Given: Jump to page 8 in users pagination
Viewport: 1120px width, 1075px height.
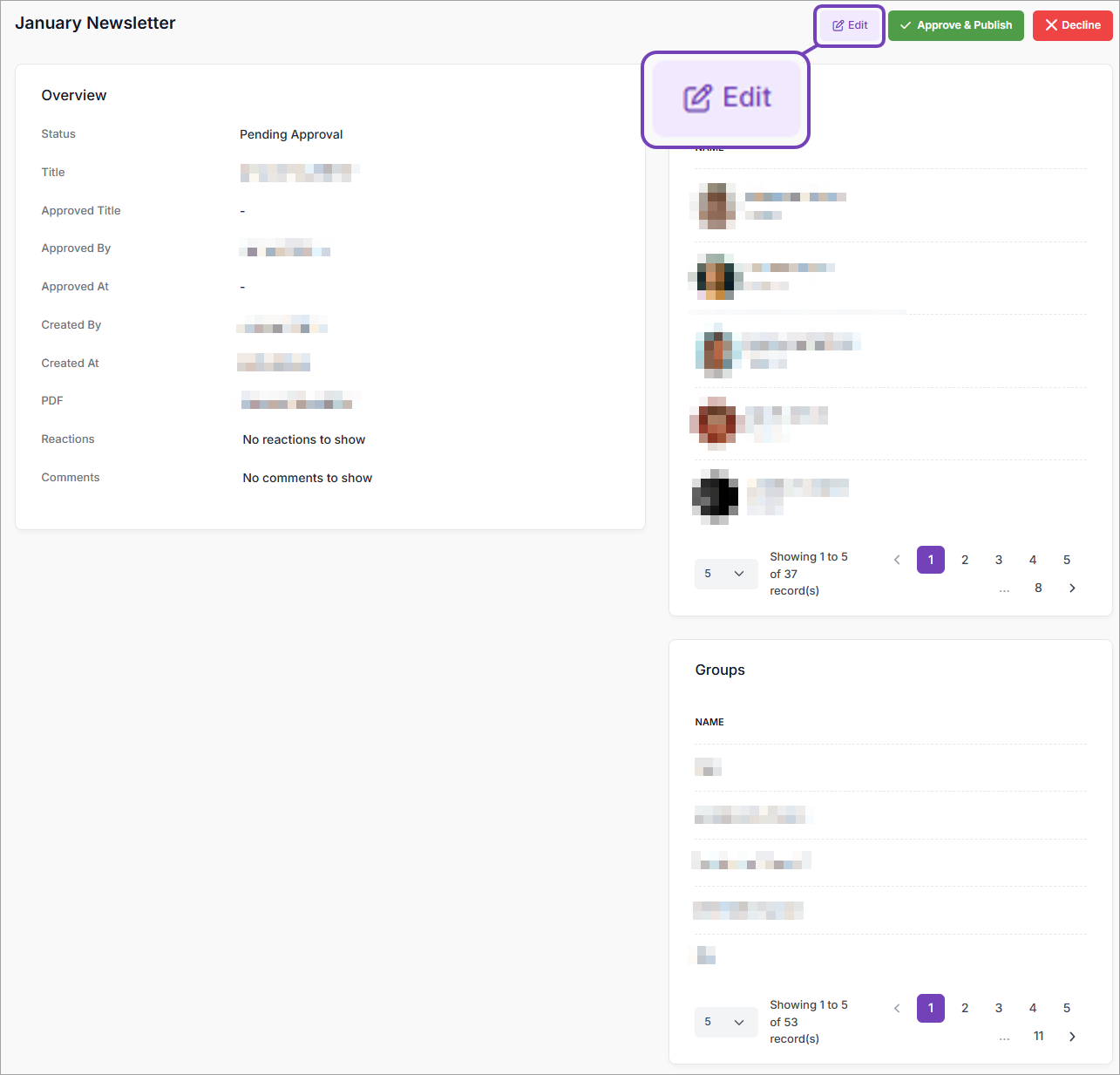Looking at the screenshot, I should coord(1038,589).
